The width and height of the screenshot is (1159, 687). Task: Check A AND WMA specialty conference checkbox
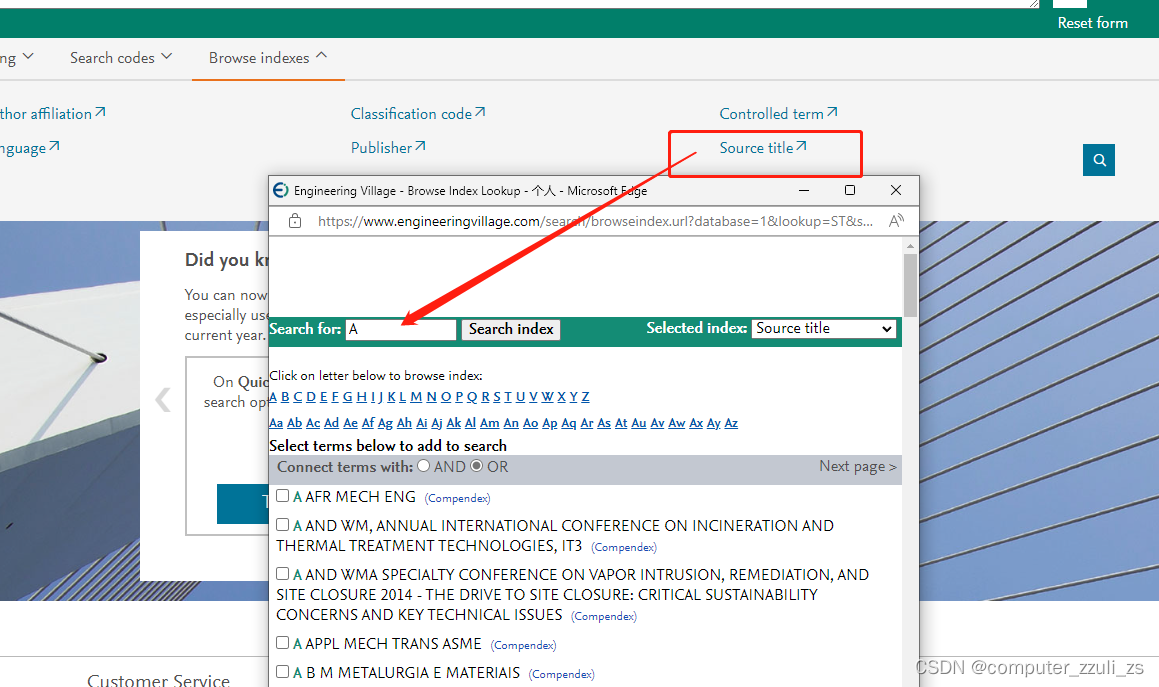pos(282,573)
